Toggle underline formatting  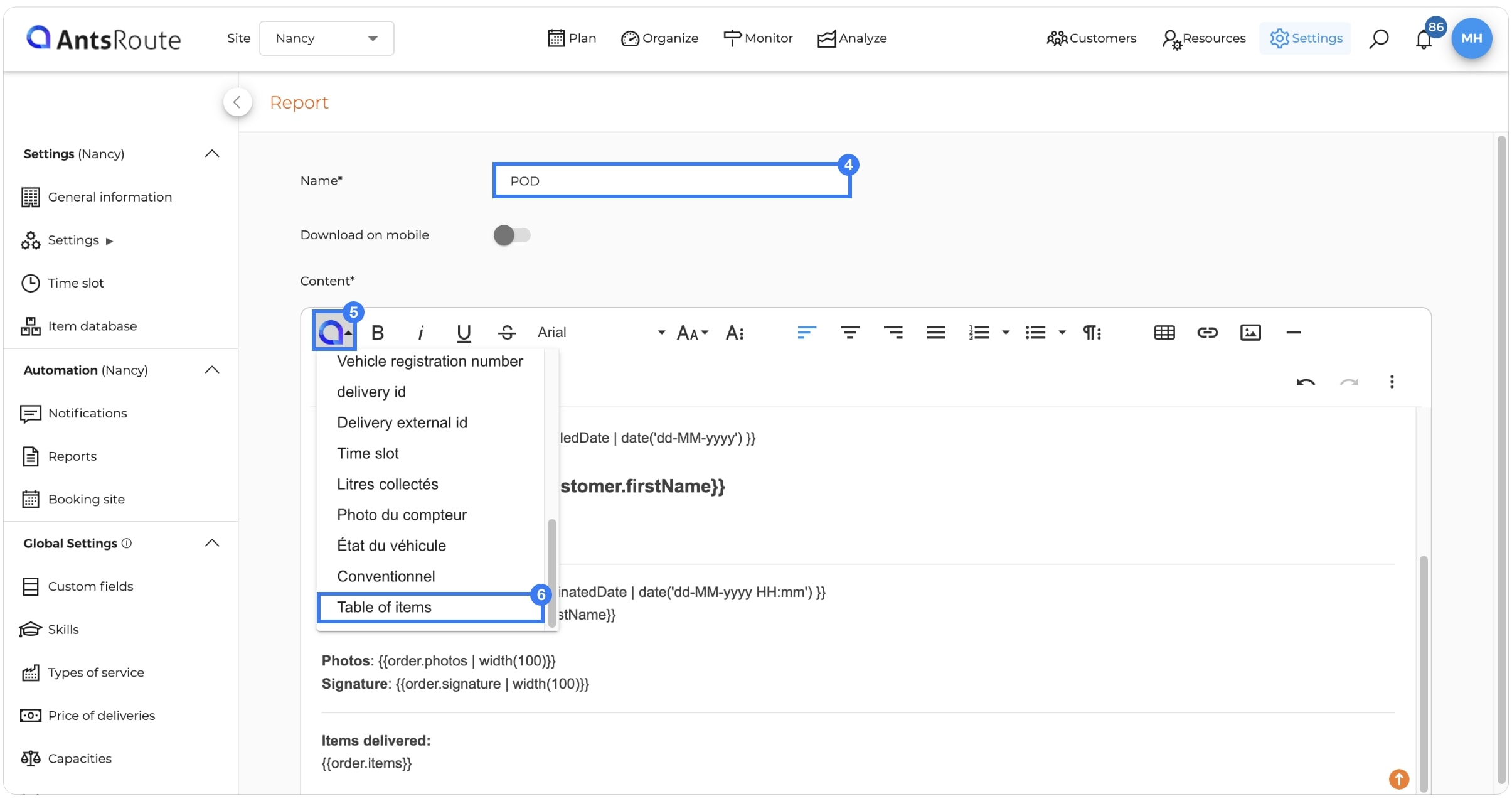pos(464,333)
